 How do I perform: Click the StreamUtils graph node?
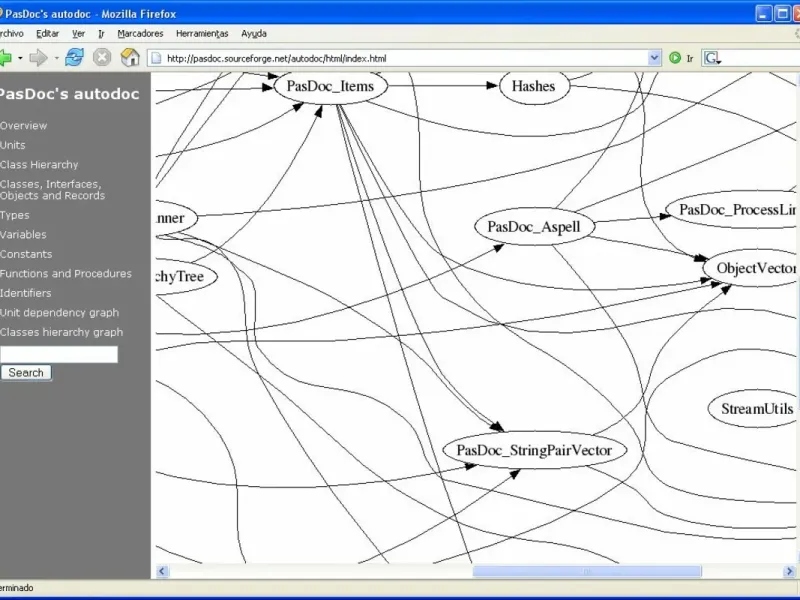pyautogui.click(x=754, y=409)
